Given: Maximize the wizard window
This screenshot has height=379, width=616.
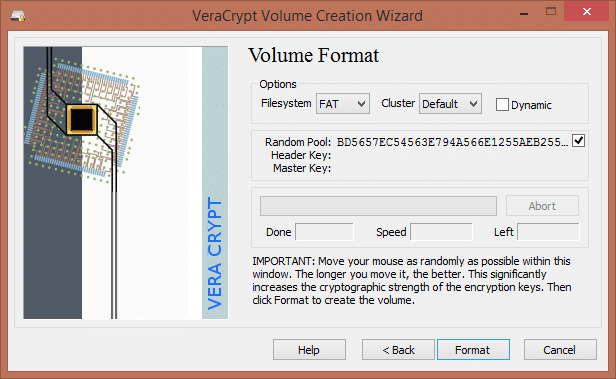Looking at the screenshot, I should point(551,11).
